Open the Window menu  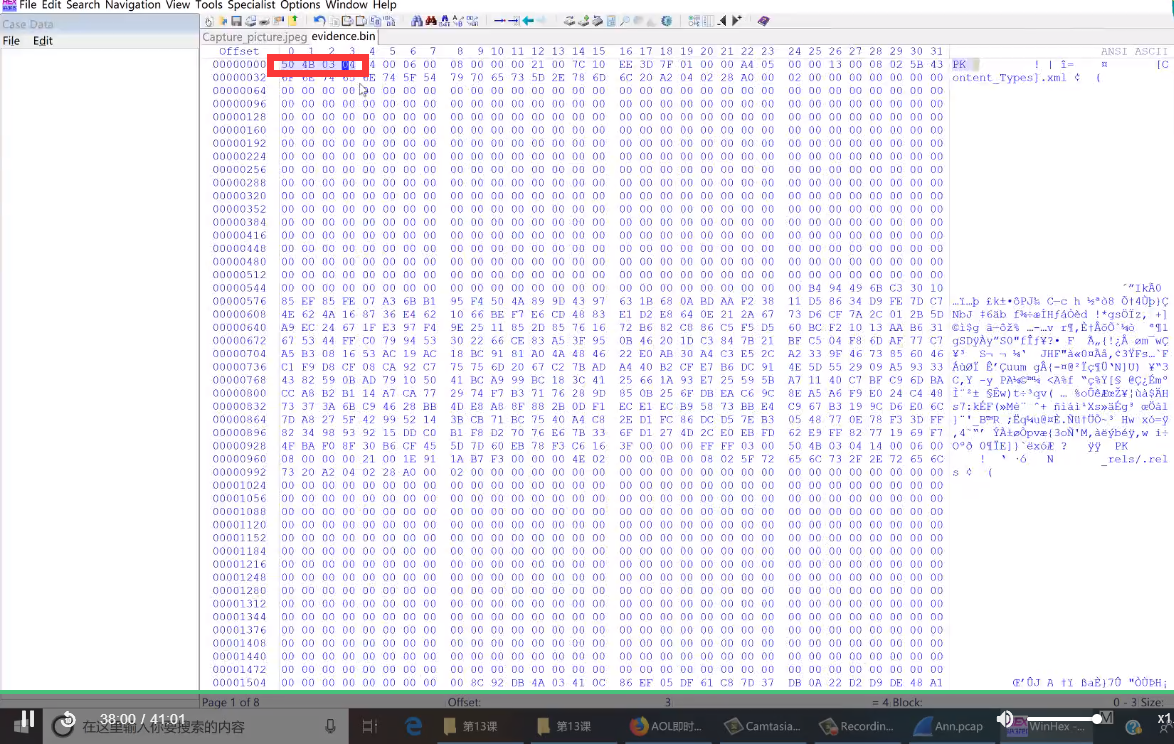pyautogui.click(x=346, y=5)
